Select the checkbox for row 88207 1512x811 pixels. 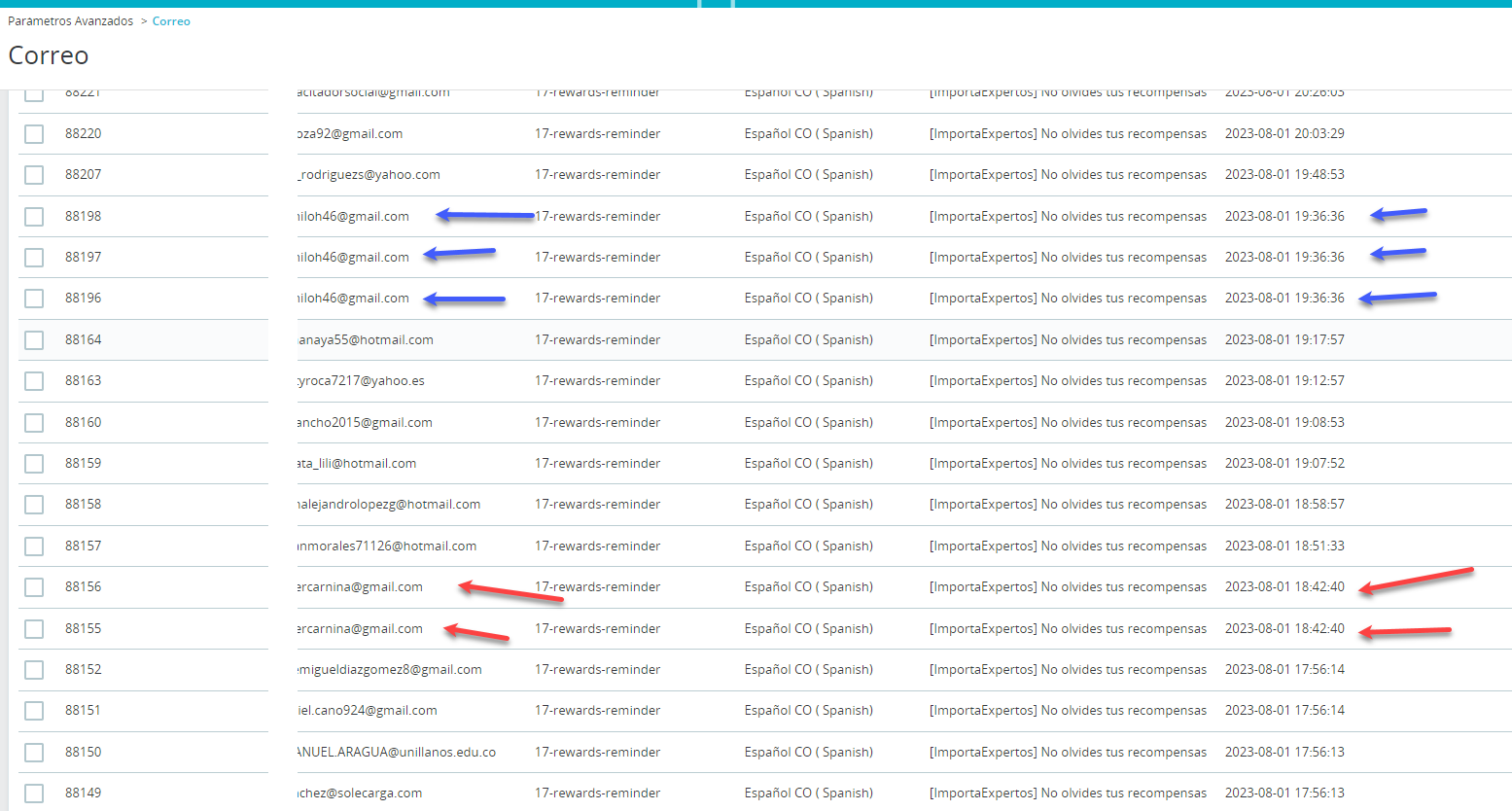click(34, 175)
